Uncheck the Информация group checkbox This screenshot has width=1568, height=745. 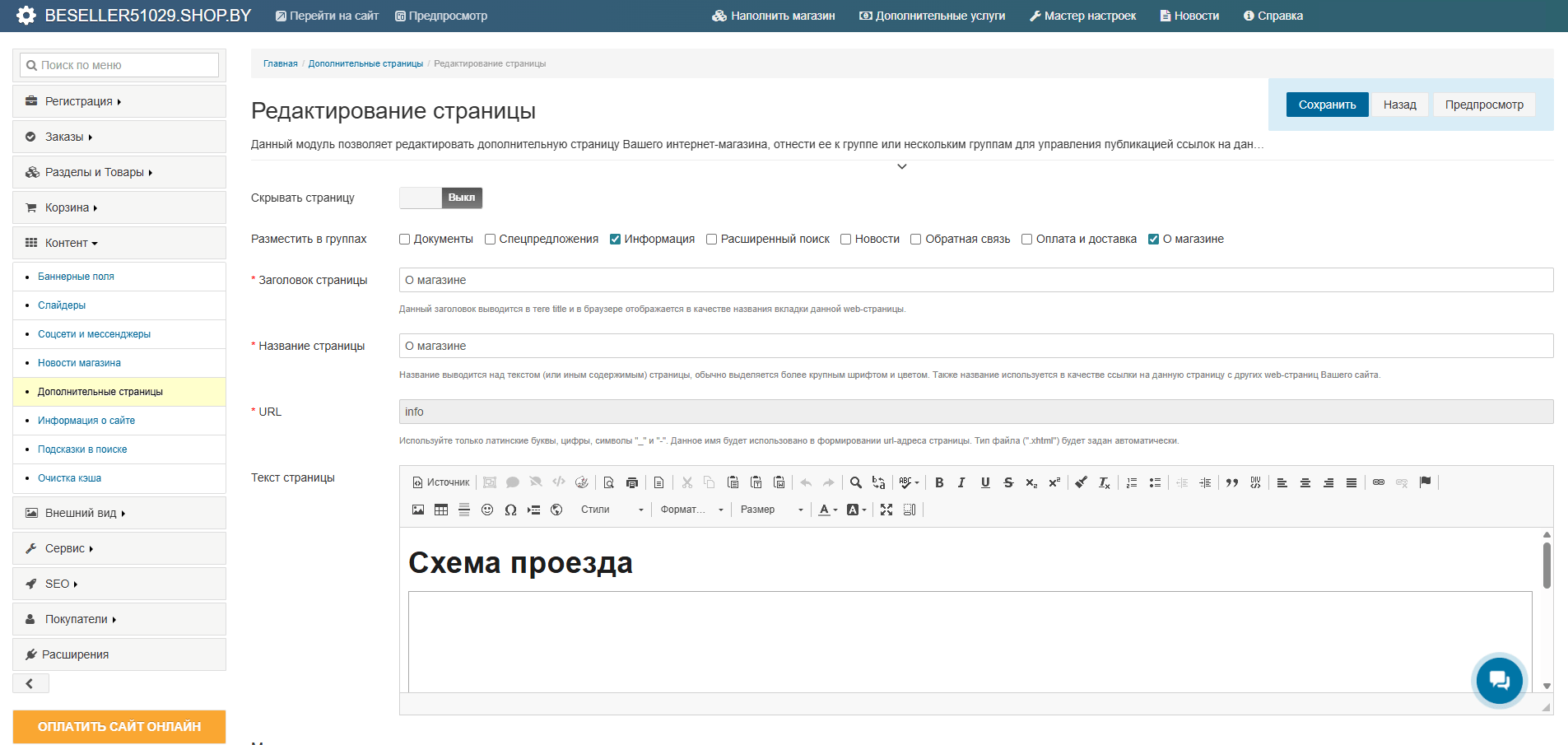point(615,239)
